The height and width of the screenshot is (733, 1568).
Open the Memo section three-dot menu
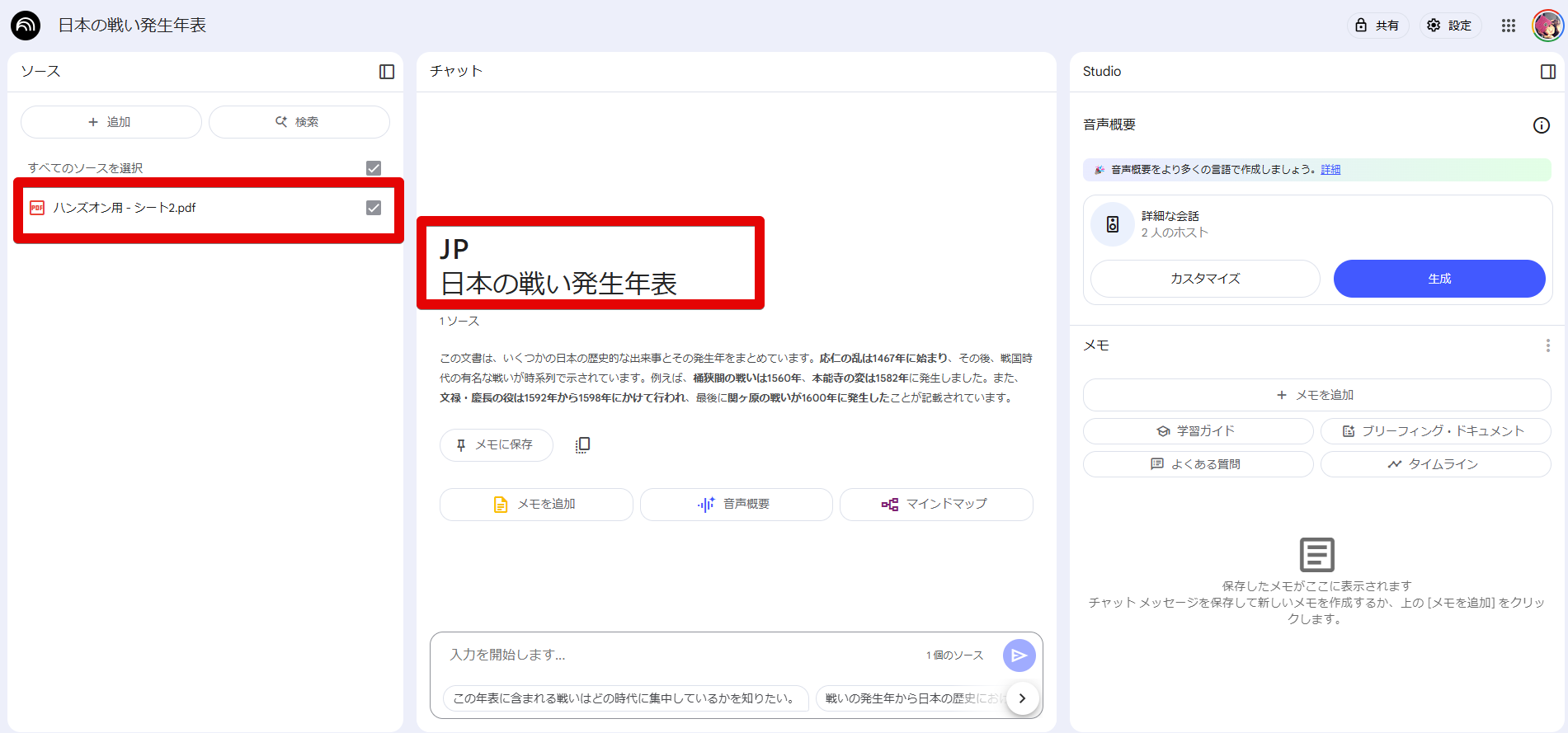pos(1547,345)
